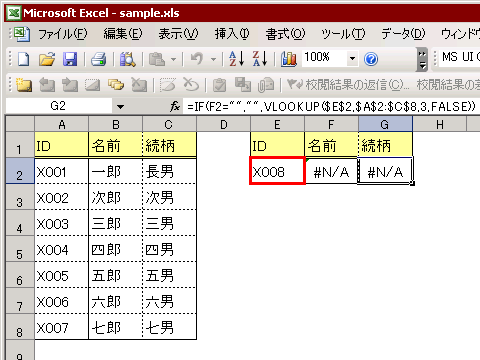Viewport: 480px width, 360px height.
Task: Click the Show All Comments icon
Action: point(116,85)
